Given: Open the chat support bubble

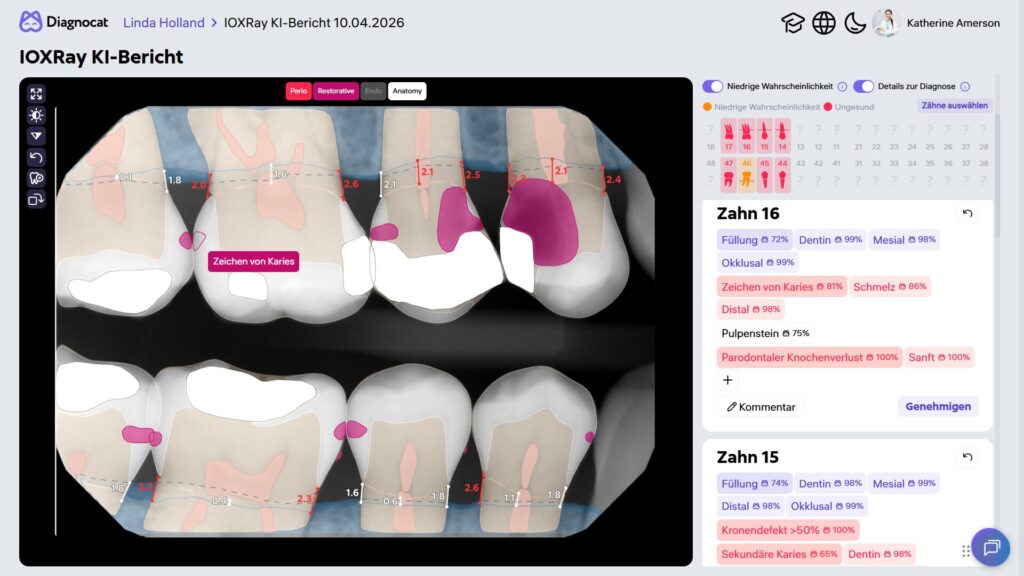Looking at the screenshot, I should tap(990, 547).
